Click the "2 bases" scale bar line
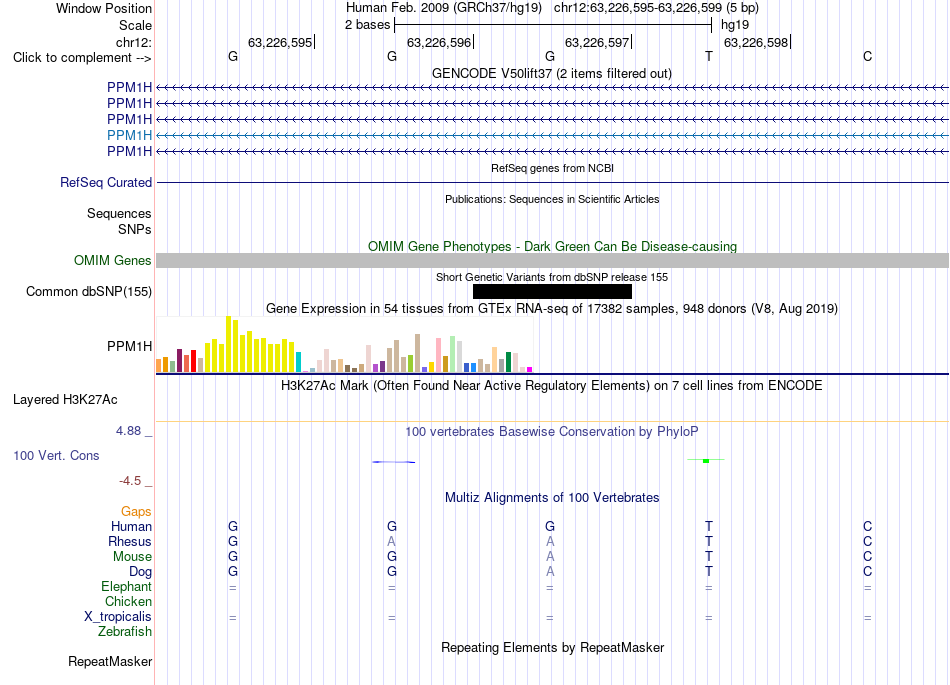 coord(553,25)
